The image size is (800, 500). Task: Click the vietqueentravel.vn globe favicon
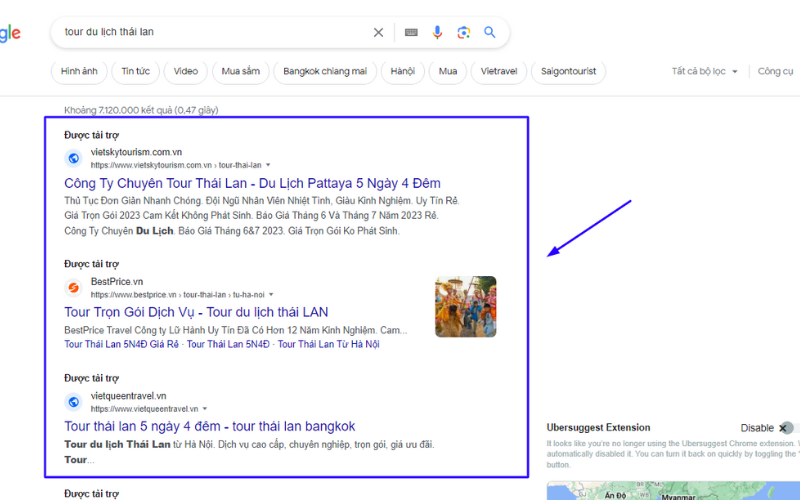pyautogui.click(x=73, y=402)
